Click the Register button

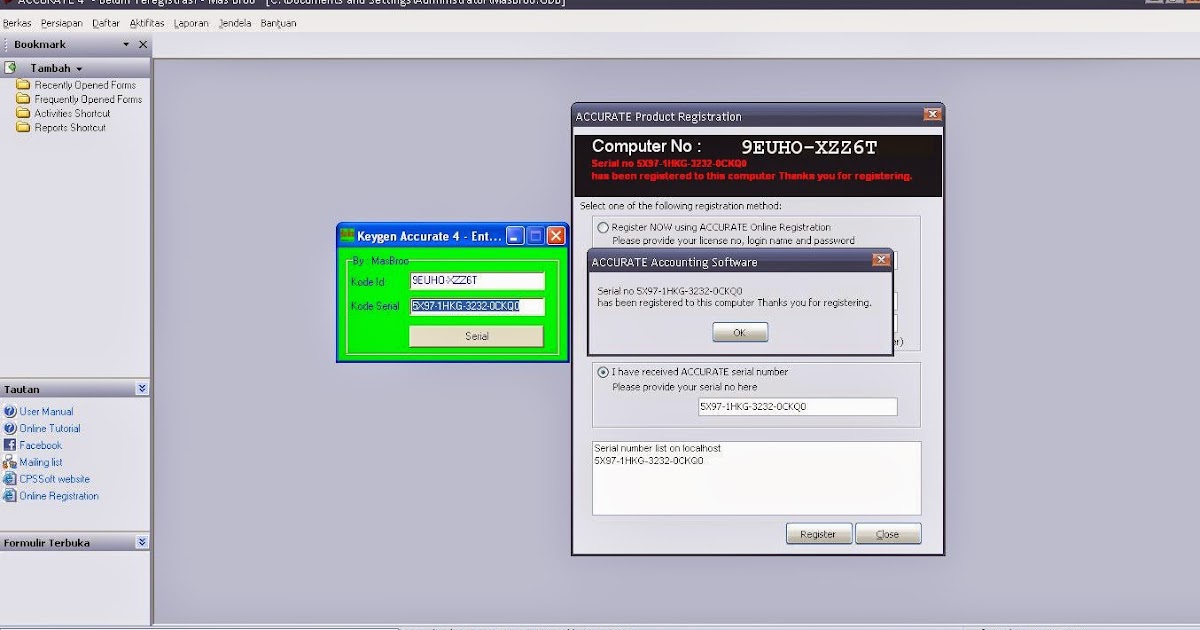tap(819, 534)
